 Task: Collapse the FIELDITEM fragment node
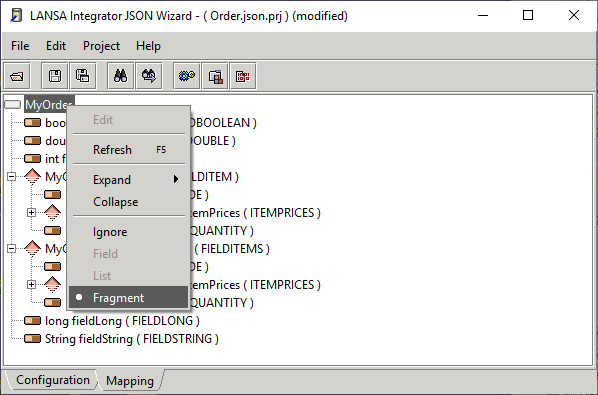click(12, 177)
